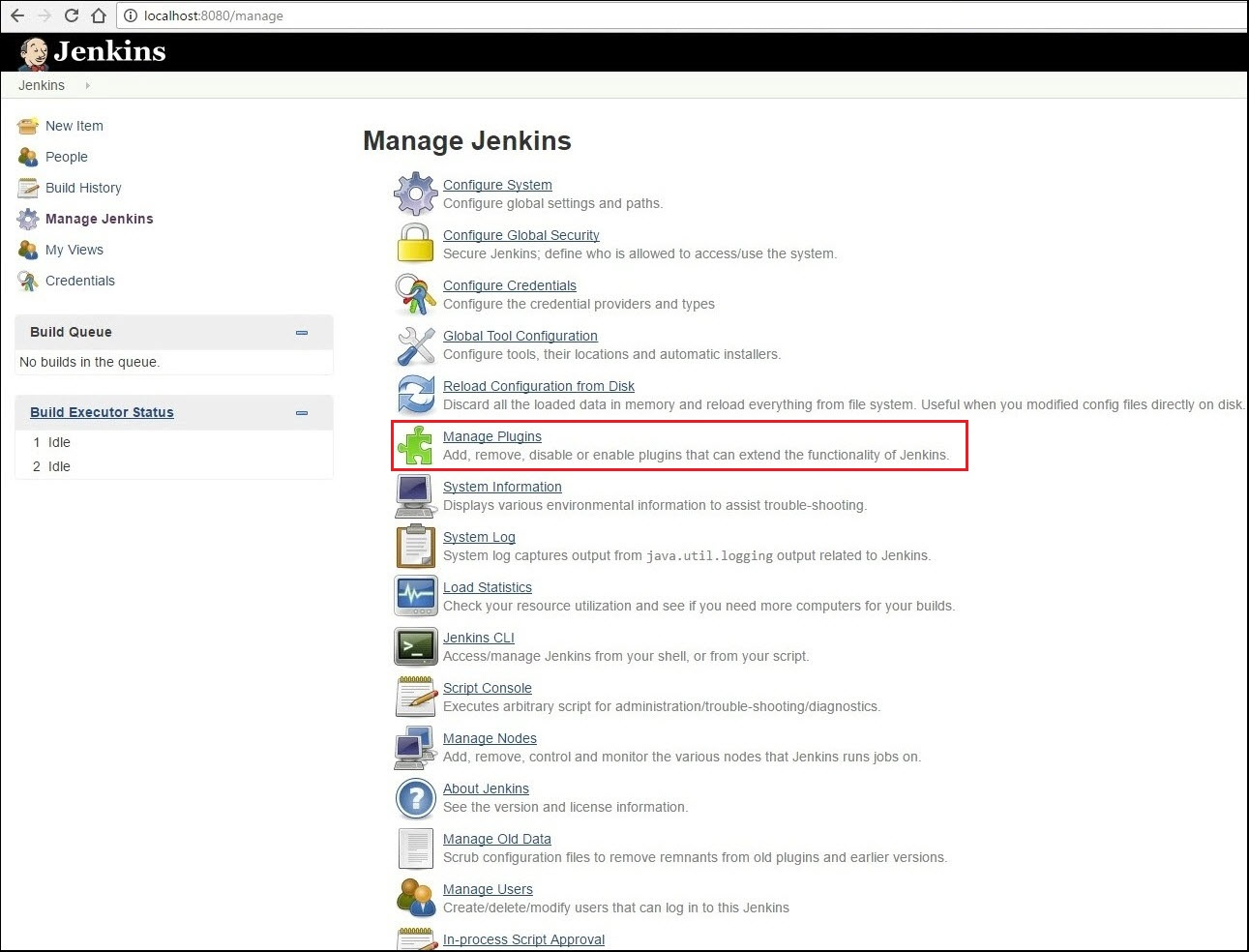Open the Manage Users link
This screenshot has height=952, width=1249.
(x=488, y=889)
